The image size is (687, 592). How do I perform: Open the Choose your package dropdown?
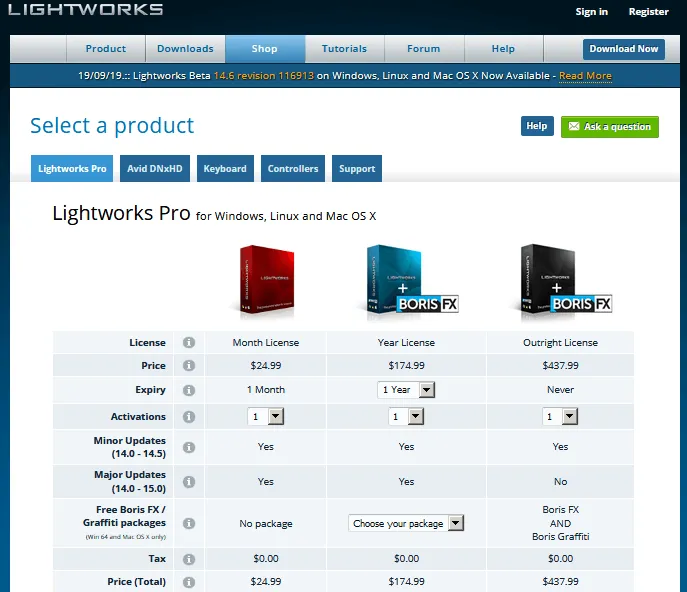(406, 523)
